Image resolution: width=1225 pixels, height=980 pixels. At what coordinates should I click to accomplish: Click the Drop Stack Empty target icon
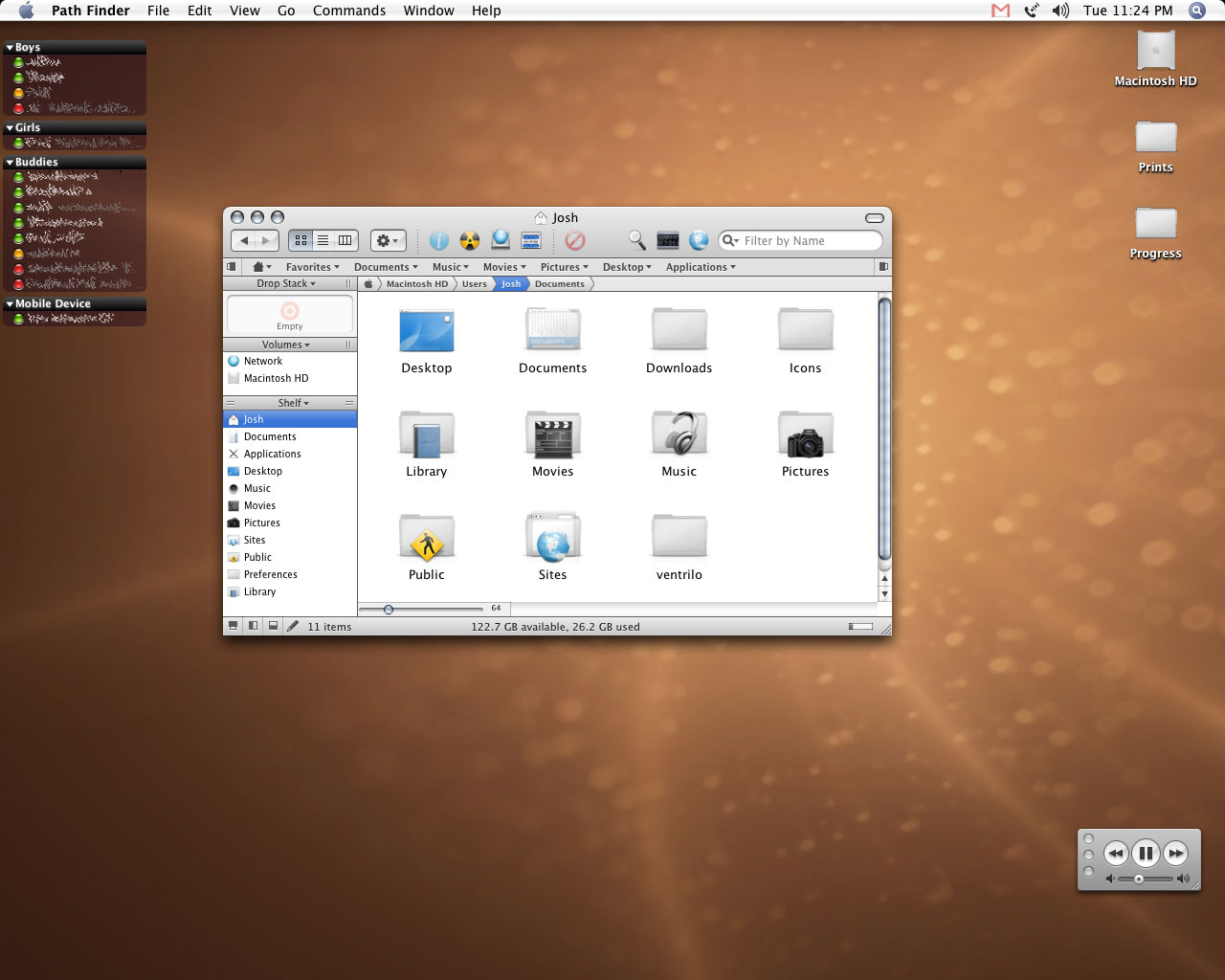[x=289, y=311]
